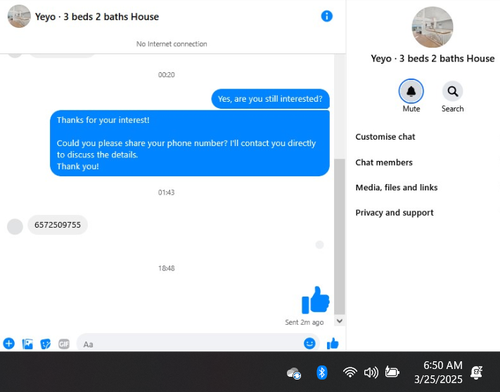This screenshot has height=392, width=500.
Task: Click the 'No Internet connection' notice
Action: point(172,44)
